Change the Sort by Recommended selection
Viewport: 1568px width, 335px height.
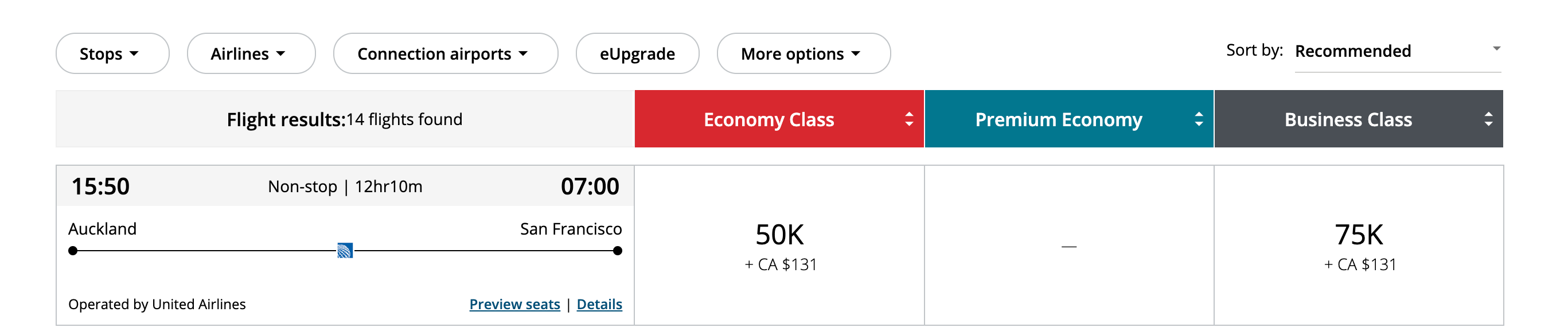pos(1354,51)
